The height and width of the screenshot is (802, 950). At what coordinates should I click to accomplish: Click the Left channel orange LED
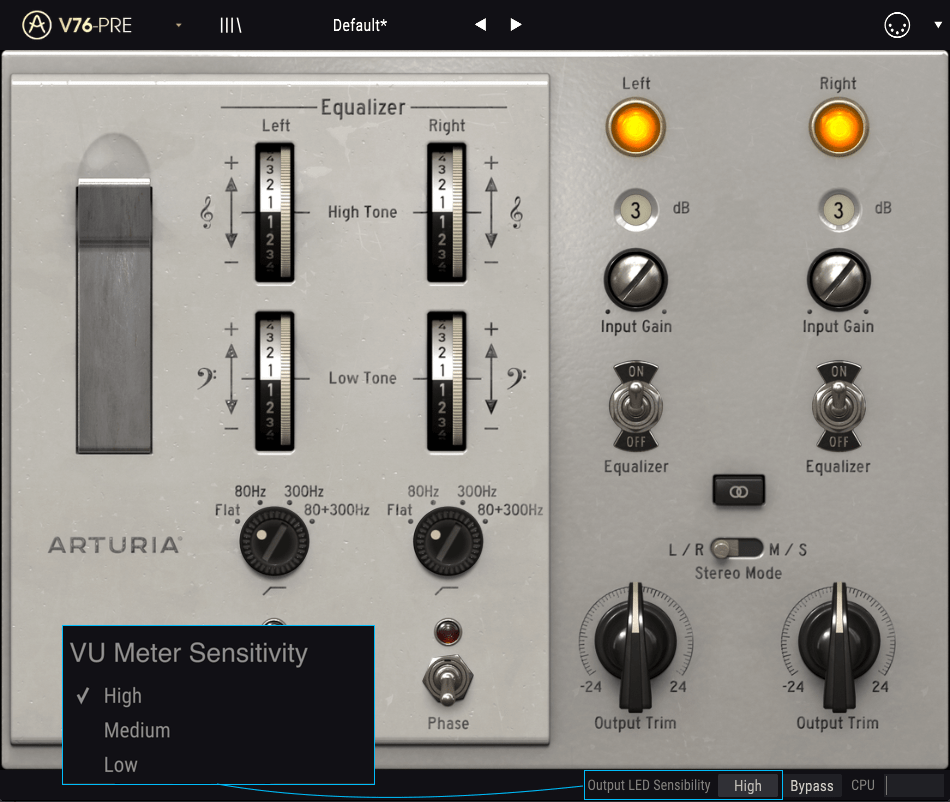(636, 127)
